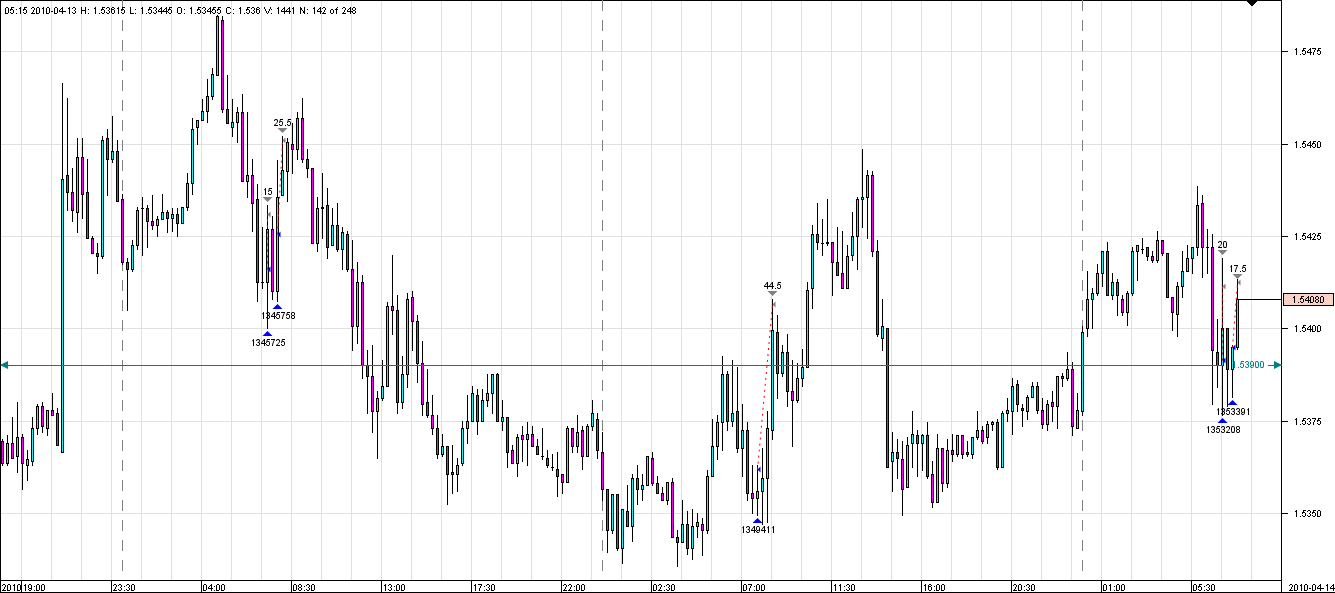Click the 2010 19:00 start time label
This screenshot has height=593, width=1335.
pyautogui.click(x=25, y=587)
